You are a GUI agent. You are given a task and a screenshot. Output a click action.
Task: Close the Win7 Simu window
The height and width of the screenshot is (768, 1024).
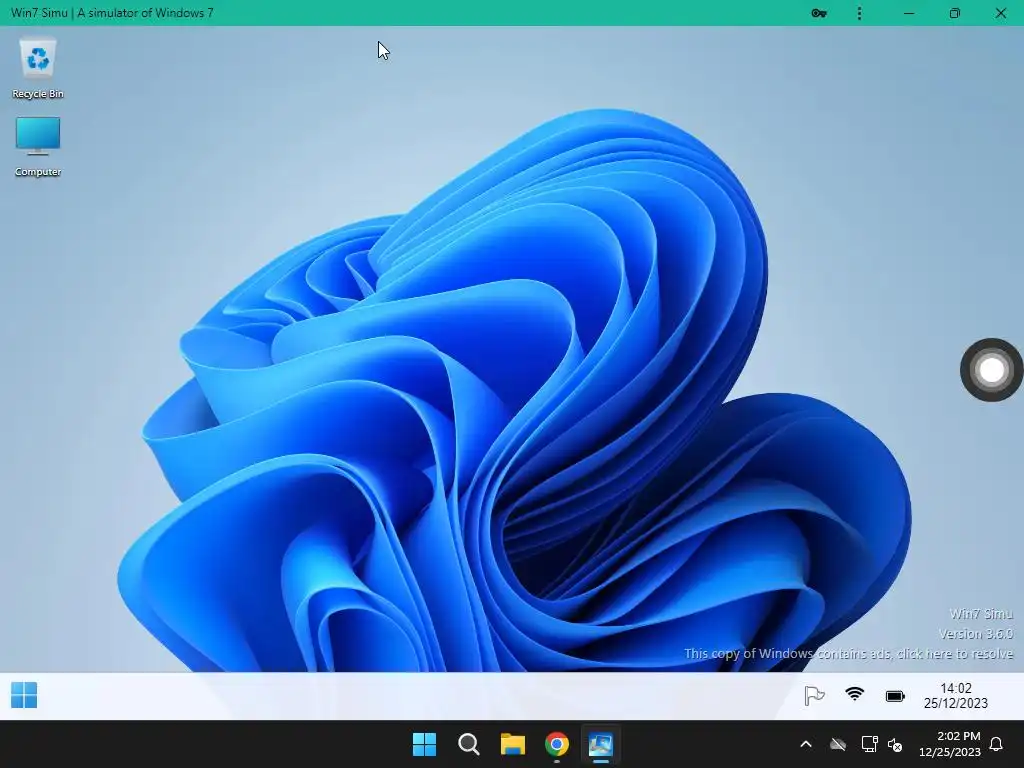coord(1000,13)
